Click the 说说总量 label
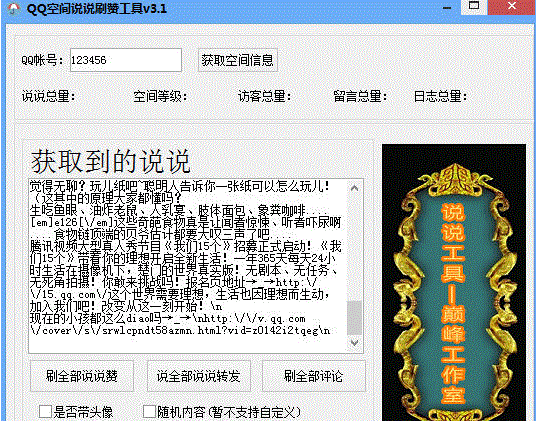The height and width of the screenshot is (421, 536). [49, 96]
